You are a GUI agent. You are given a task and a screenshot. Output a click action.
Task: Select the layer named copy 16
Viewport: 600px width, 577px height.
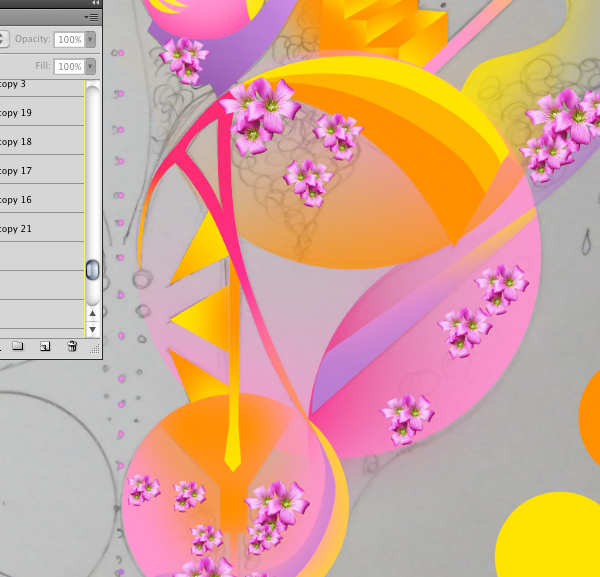pyautogui.click(x=42, y=199)
